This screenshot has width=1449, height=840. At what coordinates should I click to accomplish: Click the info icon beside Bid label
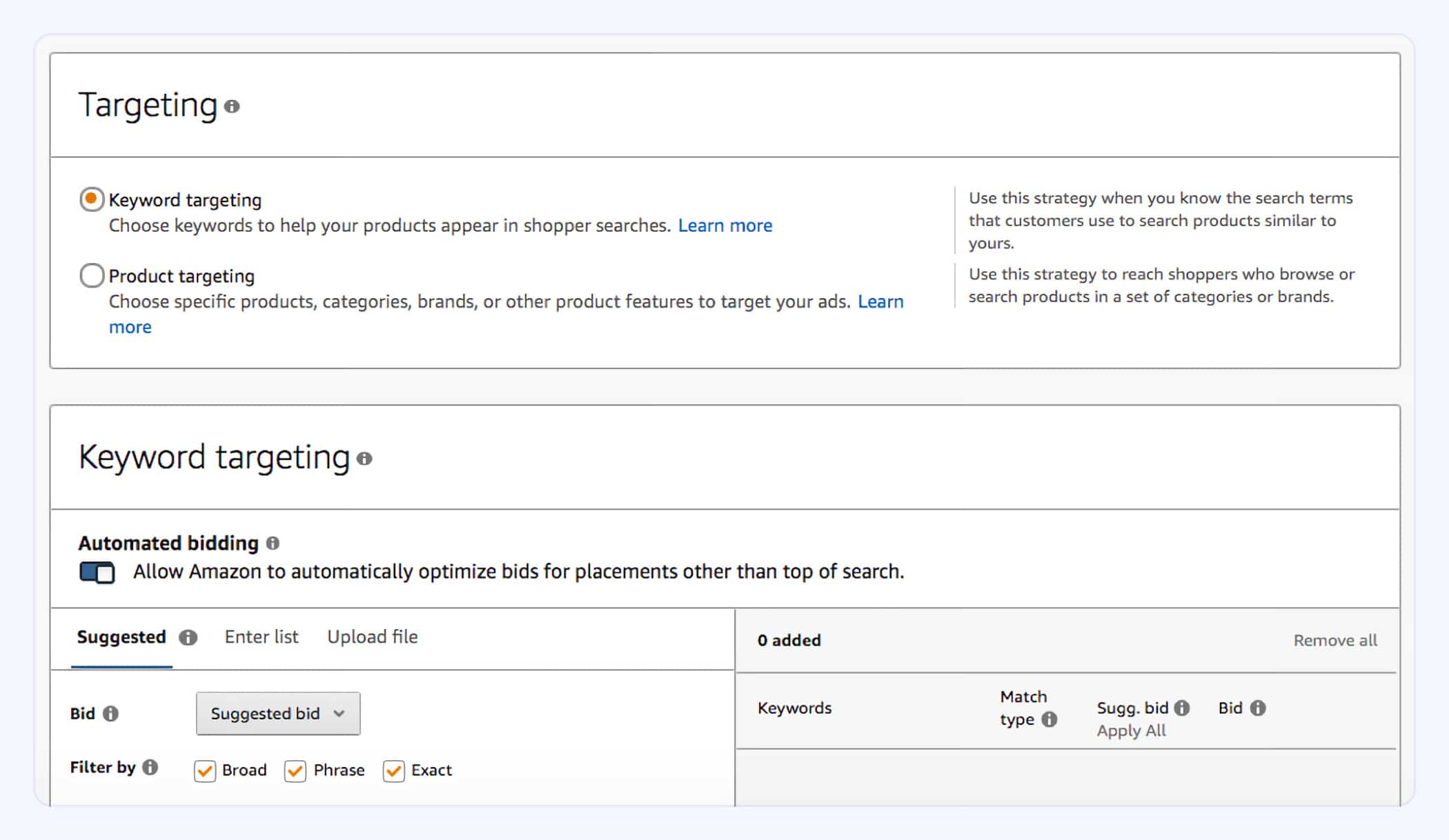[110, 714]
